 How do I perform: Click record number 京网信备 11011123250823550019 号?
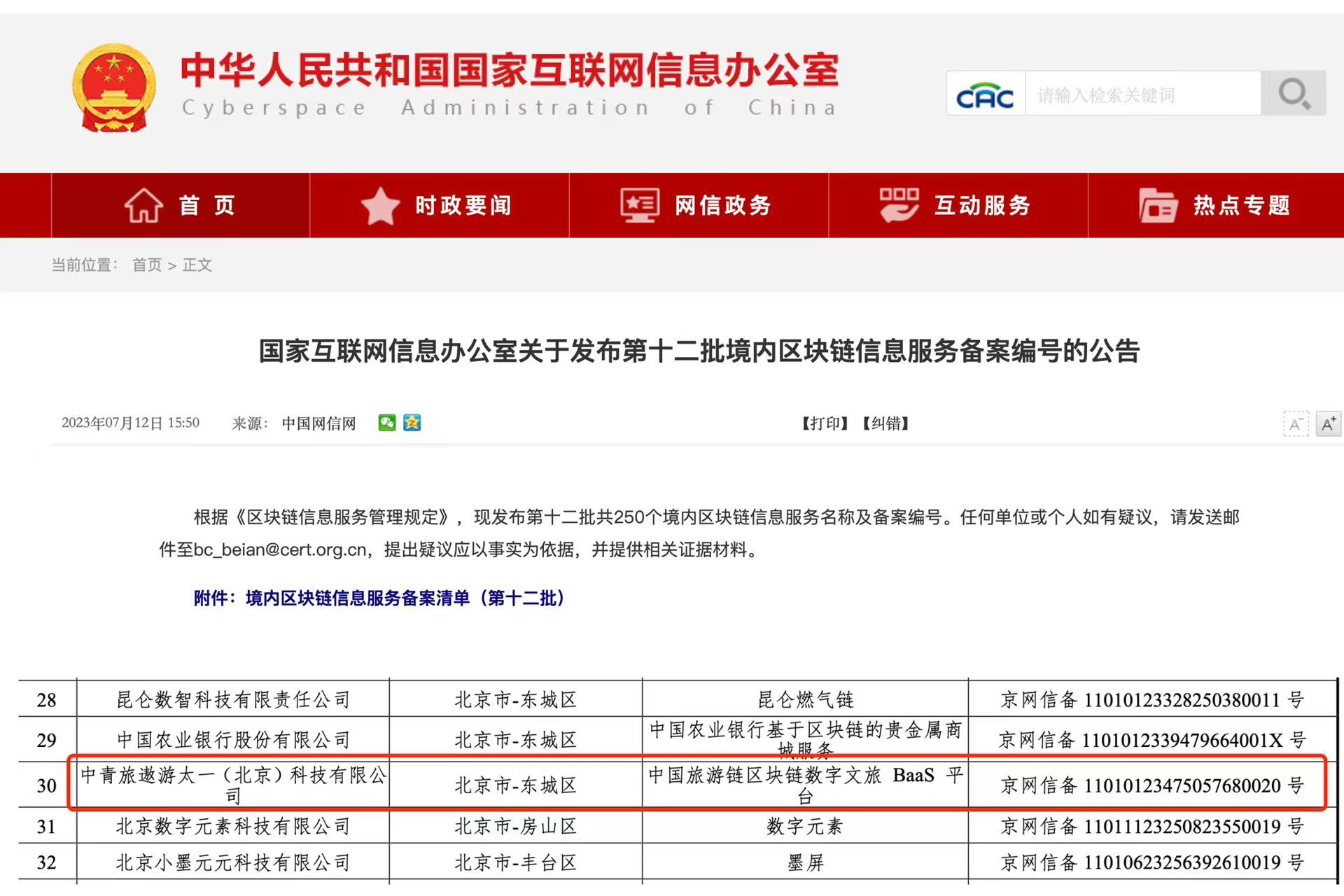pyautogui.click(x=1152, y=827)
